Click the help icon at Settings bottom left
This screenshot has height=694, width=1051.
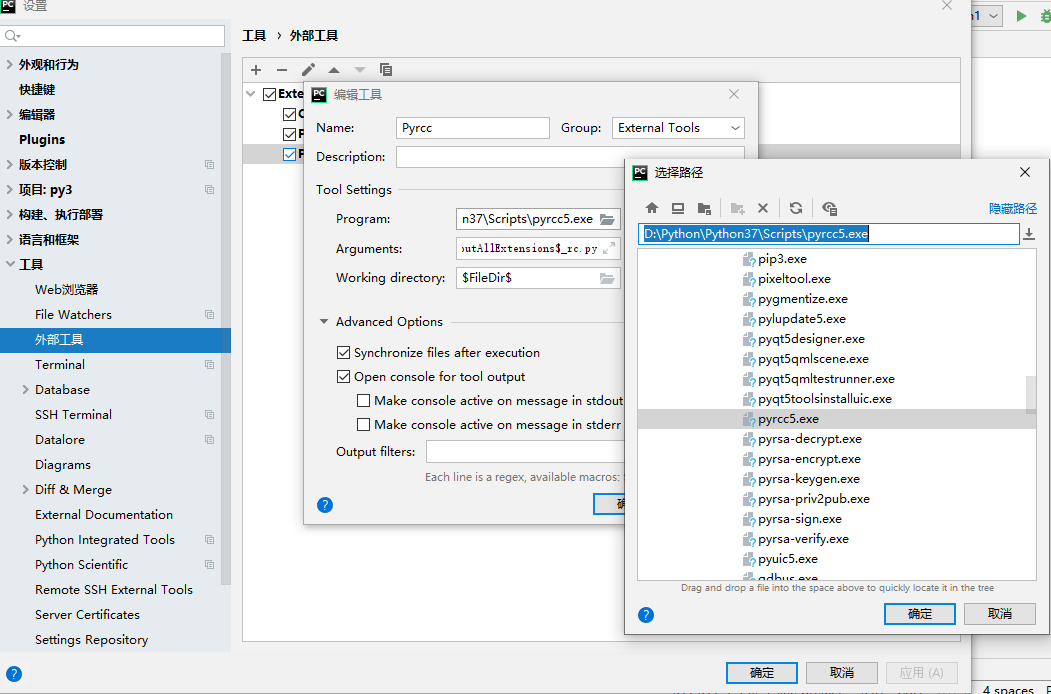pos(14,675)
